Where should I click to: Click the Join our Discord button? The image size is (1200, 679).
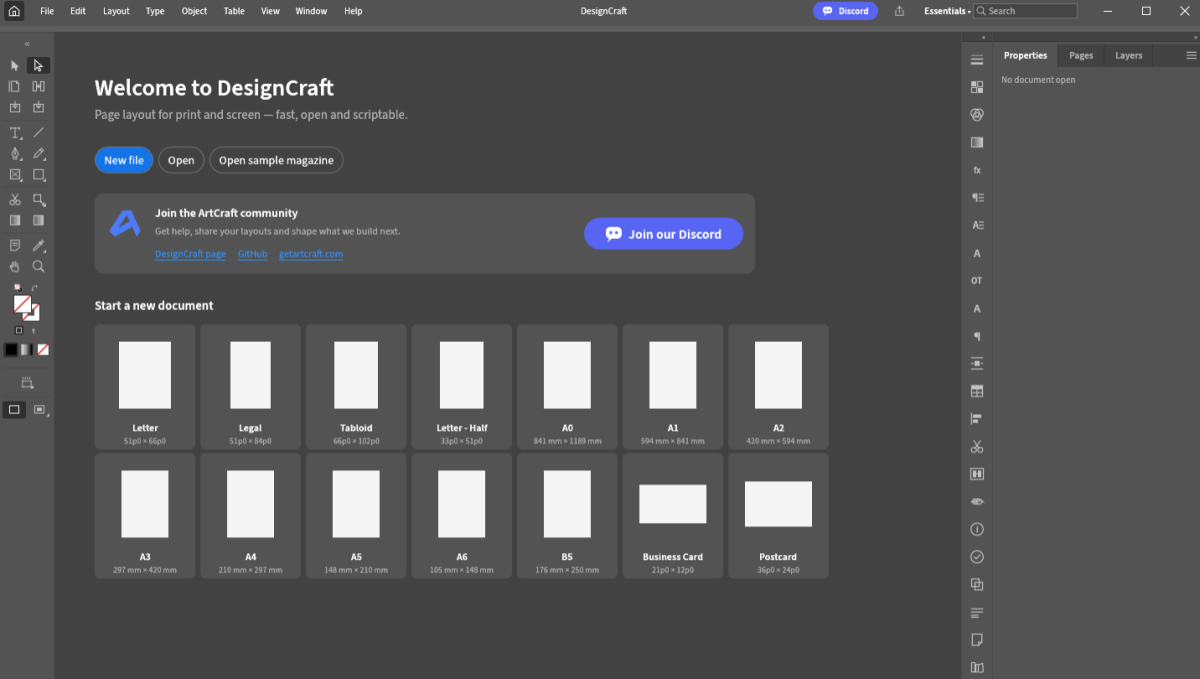[664, 234]
